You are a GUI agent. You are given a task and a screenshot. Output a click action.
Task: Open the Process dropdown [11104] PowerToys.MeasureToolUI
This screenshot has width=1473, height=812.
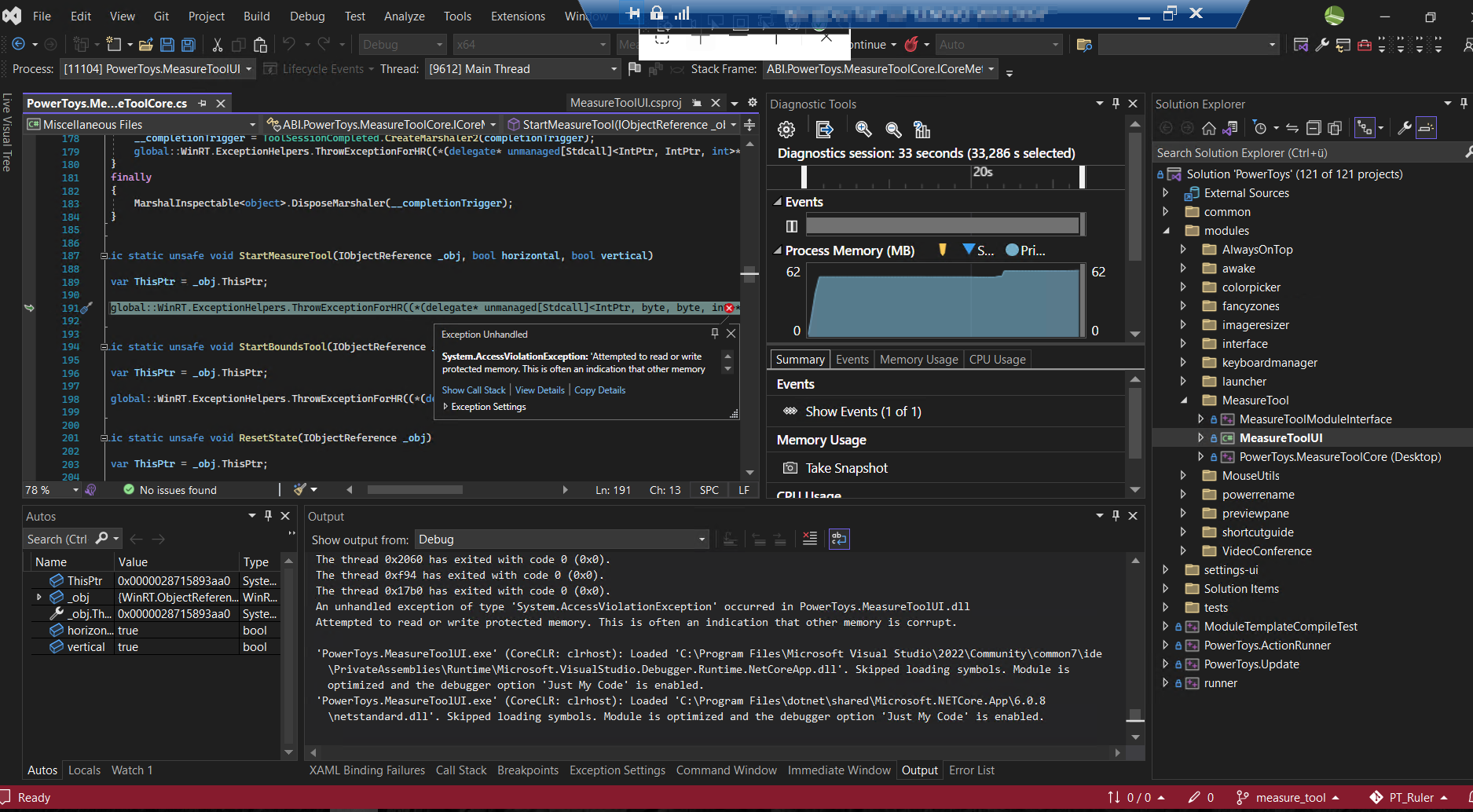159,69
